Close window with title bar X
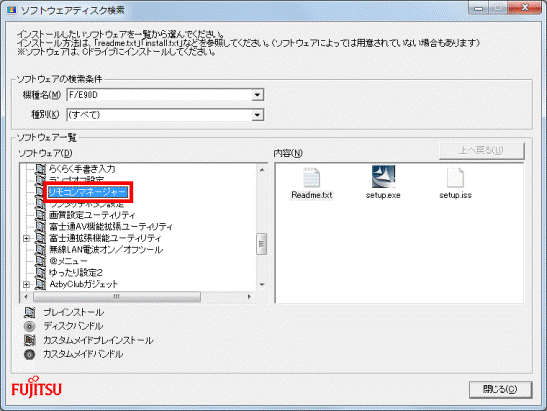Screen dimensions: 547x411 (525, 8)
